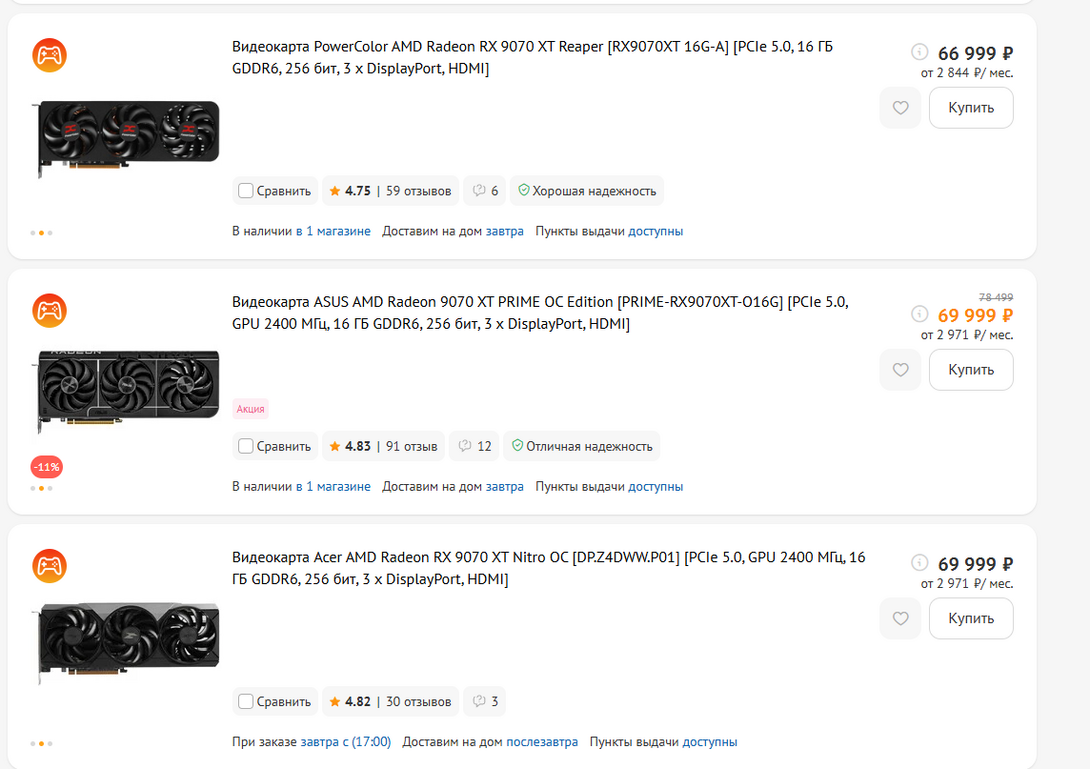Enable Сравнить for Acer Nitro OC card

[x=245, y=702]
